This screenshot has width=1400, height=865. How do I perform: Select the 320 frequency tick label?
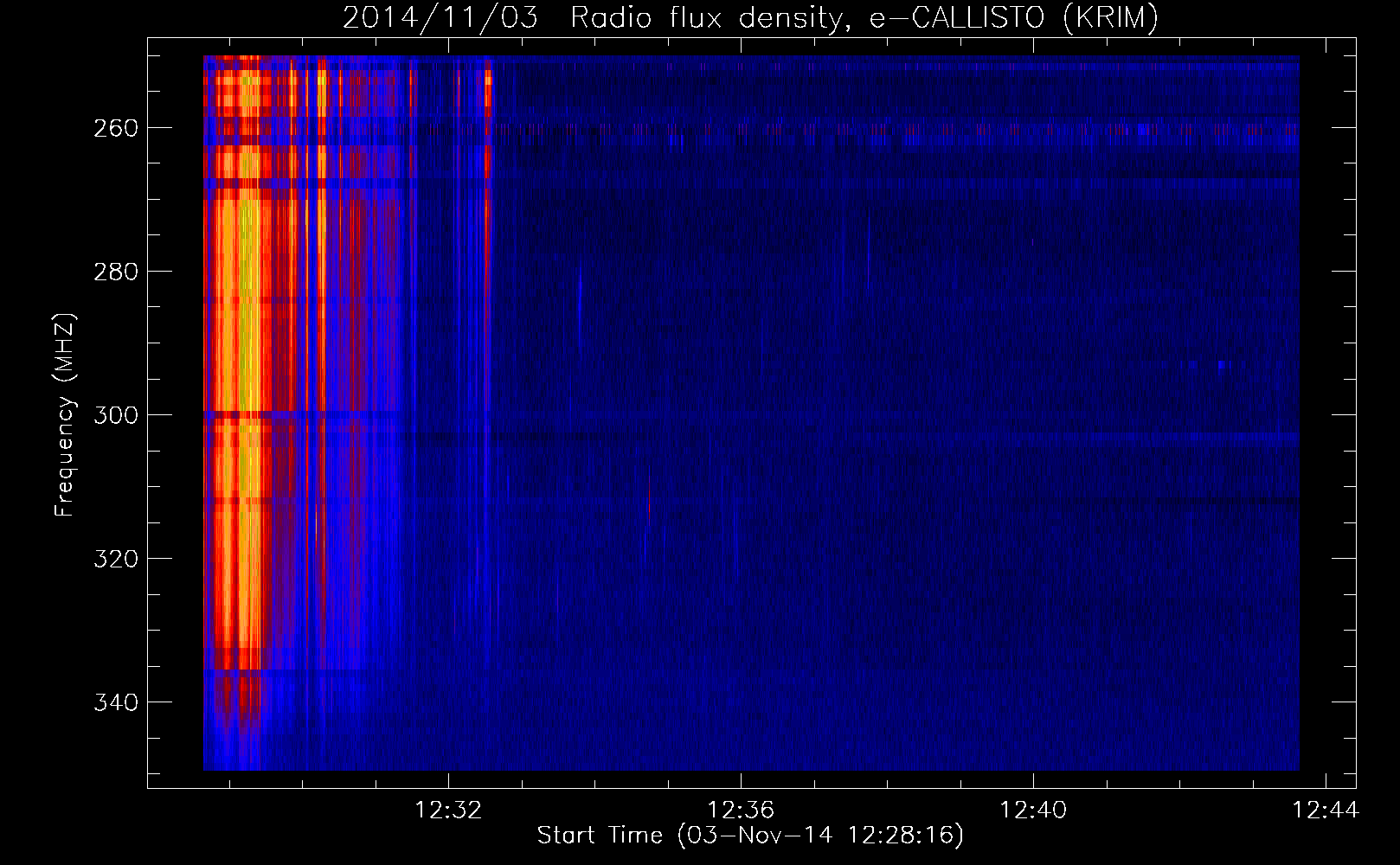point(115,559)
